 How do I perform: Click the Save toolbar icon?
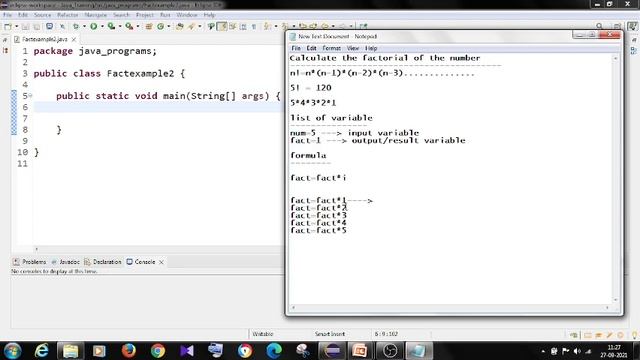[x=25, y=27]
